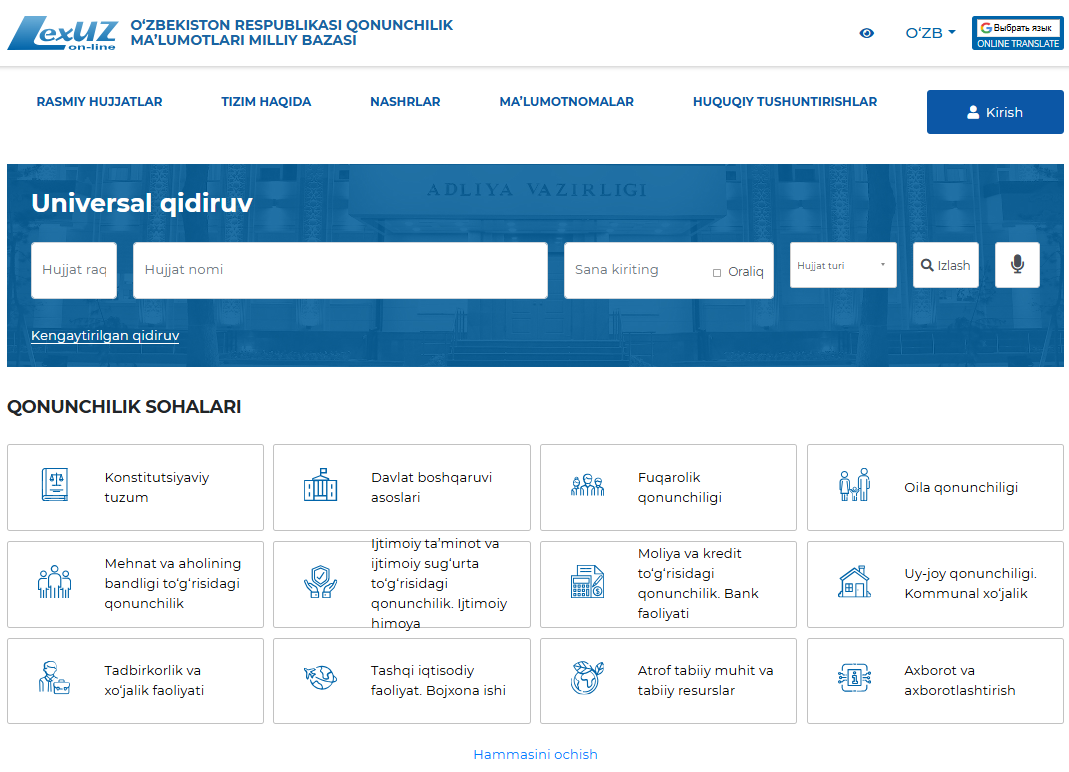This screenshot has width=1069, height=772.
Task: Enable the Oraliq date range checkbox
Action: [717, 272]
